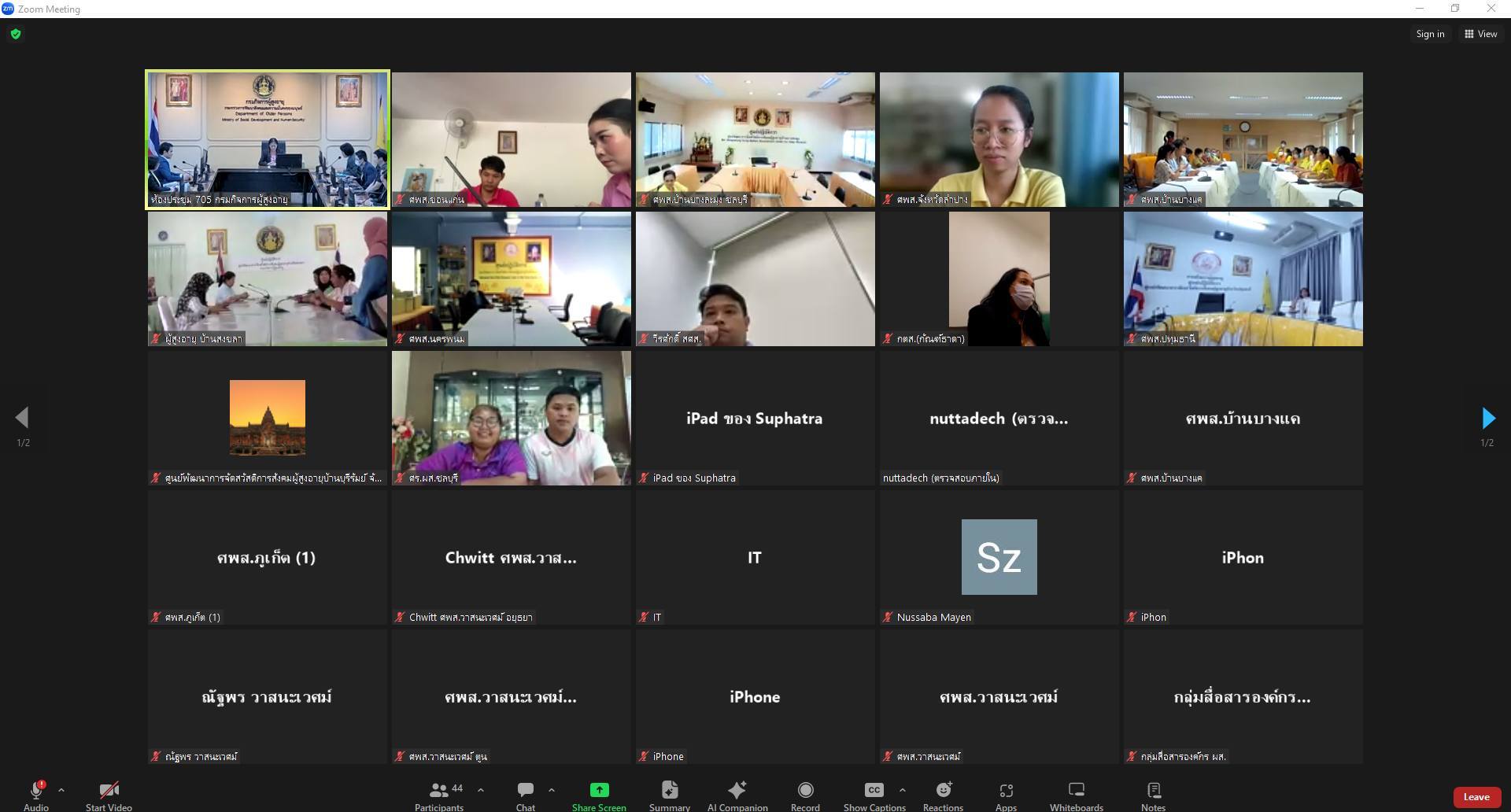Viewport: 1511px width, 812px height.
Task: Unmute the Audio microphone
Action: coord(35,795)
